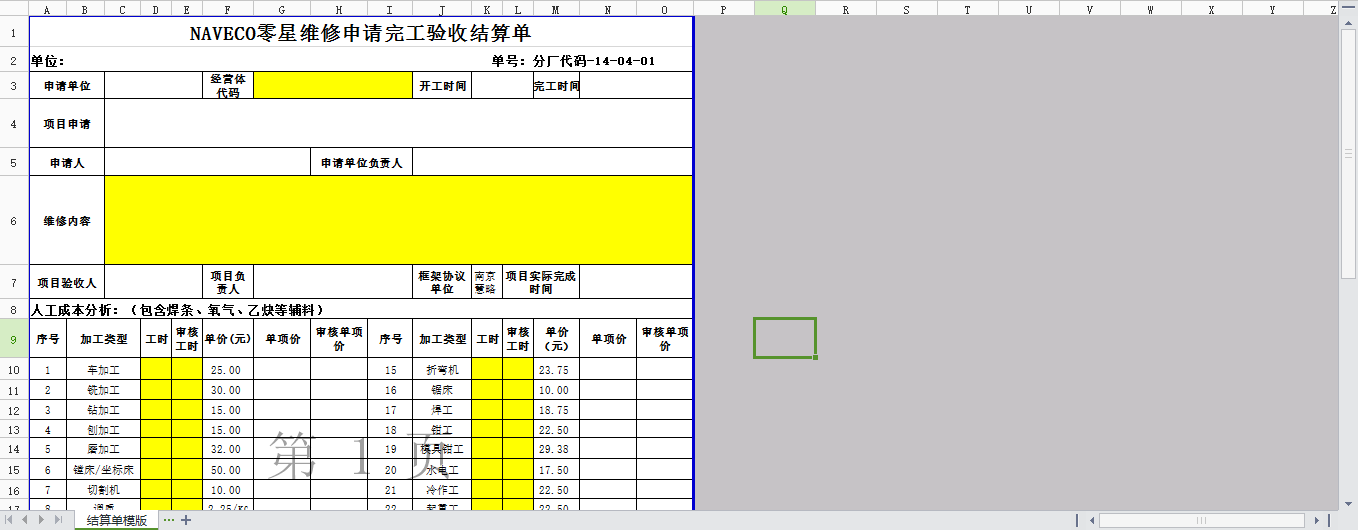Select column M header
The height and width of the screenshot is (530, 1358).
click(x=555, y=8)
